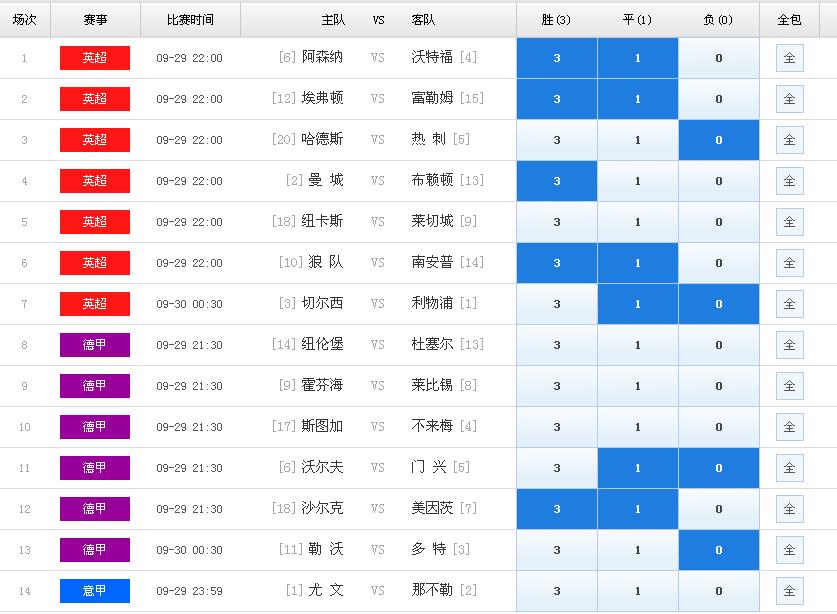This screenshot has height=614, width=837.
Task: Select all outcomes (全) for match 3
Action: point(789,140)
